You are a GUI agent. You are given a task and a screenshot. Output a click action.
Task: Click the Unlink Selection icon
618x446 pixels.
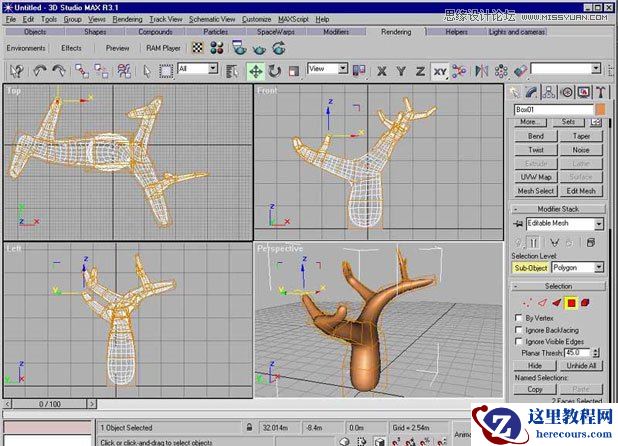point(101,71)
